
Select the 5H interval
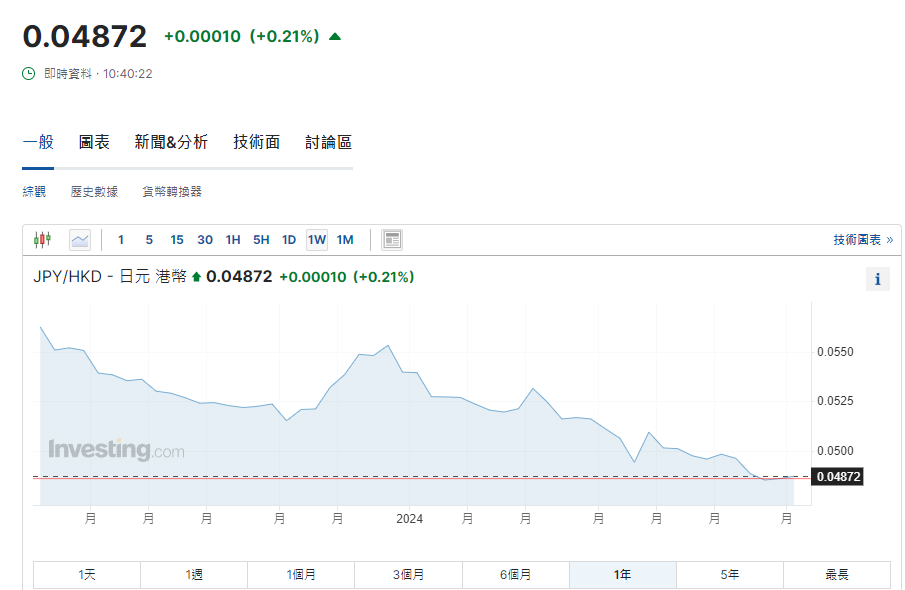tap(261, 239)
